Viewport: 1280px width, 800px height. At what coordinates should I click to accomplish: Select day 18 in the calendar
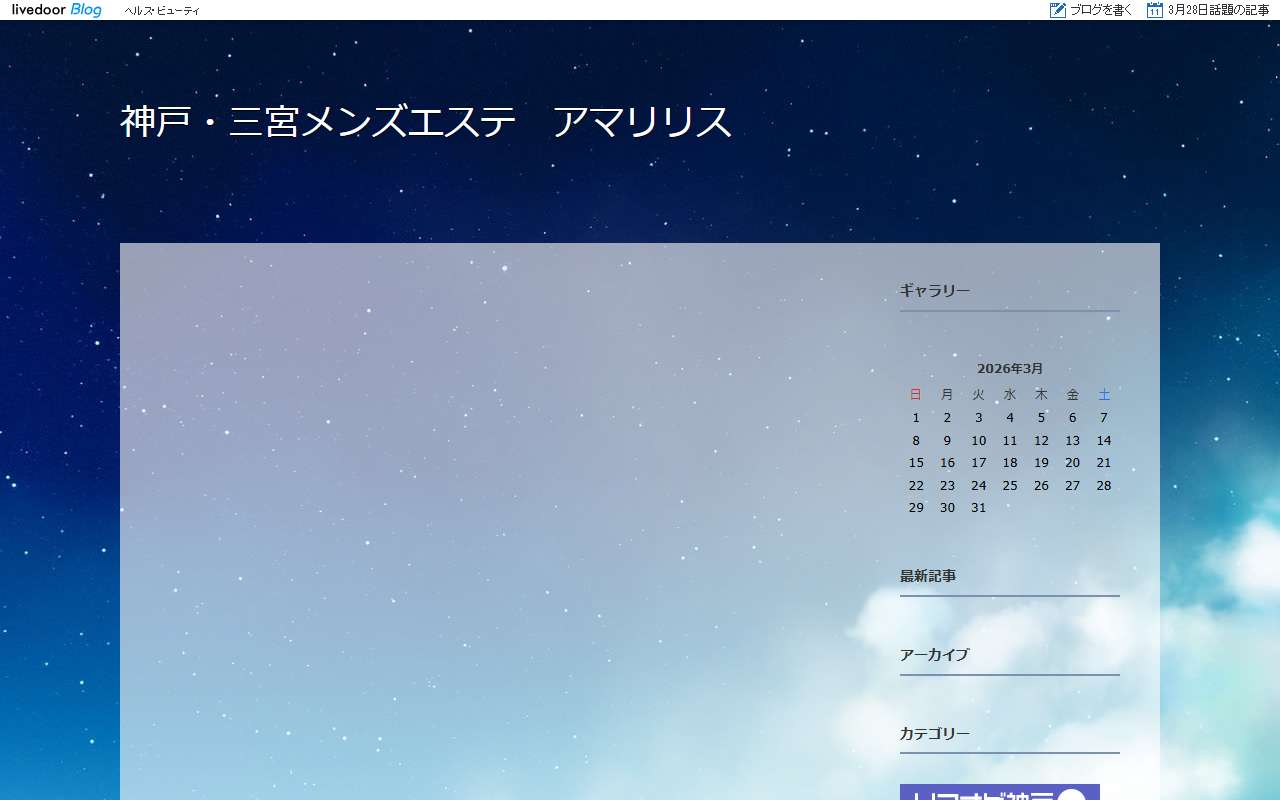1010,463
